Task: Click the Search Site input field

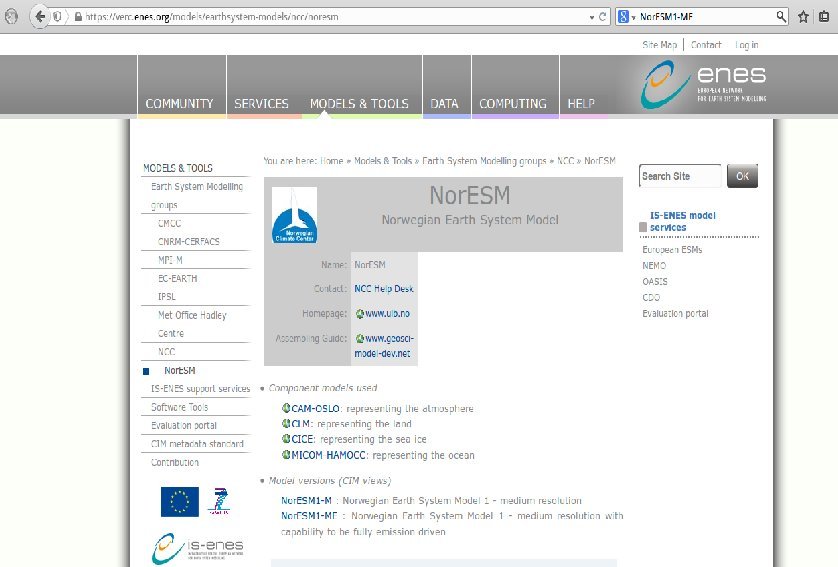Action: 680,176
